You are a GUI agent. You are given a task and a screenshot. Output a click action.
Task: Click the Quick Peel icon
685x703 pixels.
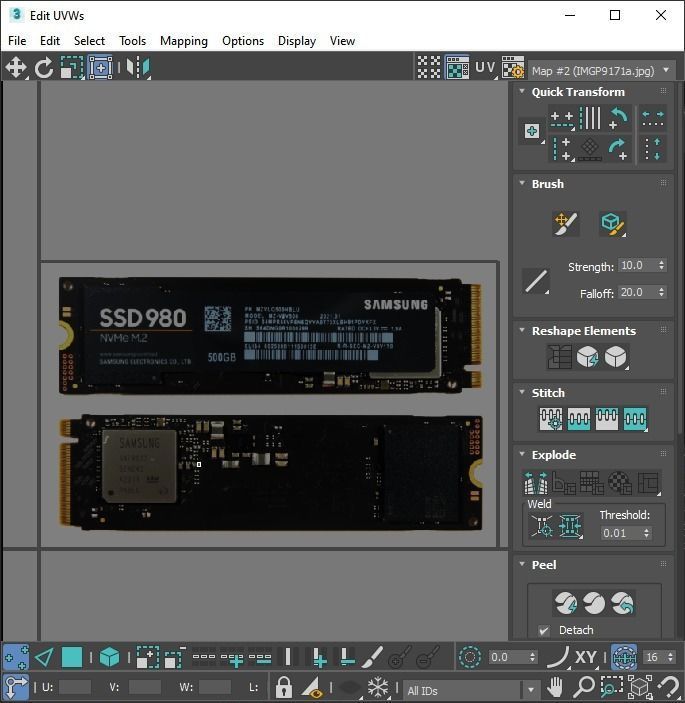click(x=566, y=603)
